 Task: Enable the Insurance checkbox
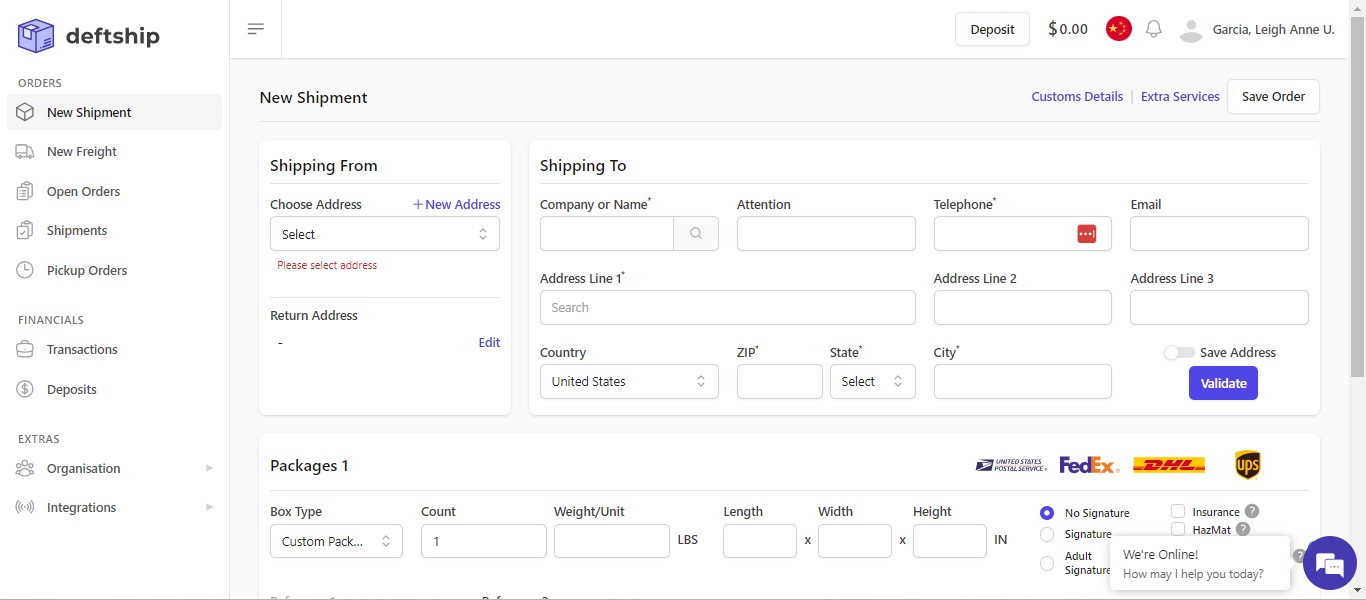point(1178,512)
